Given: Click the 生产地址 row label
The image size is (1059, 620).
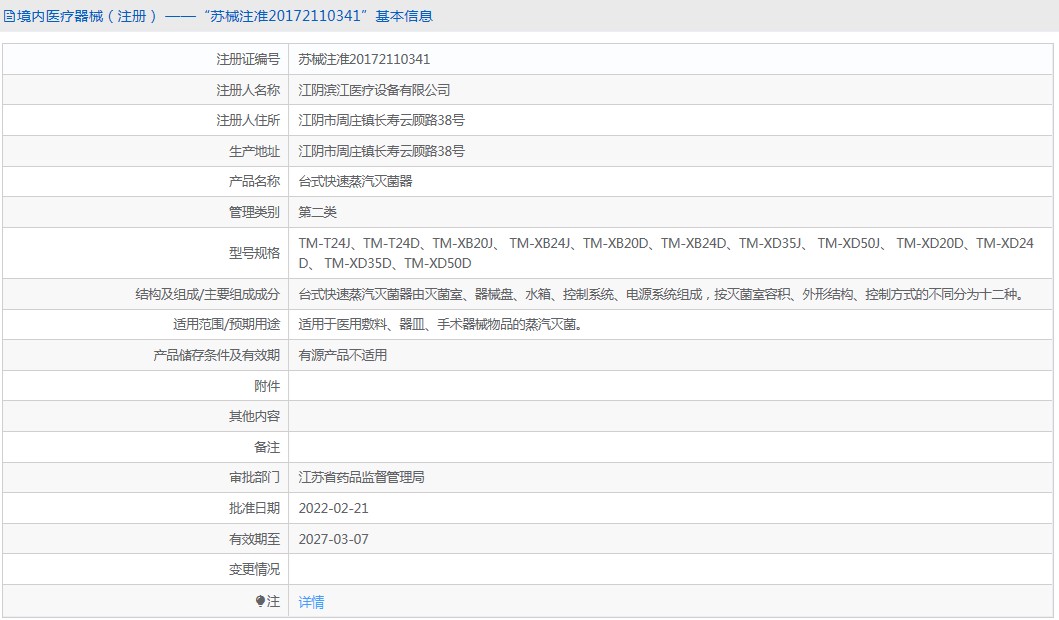Looking at the screenshot, I should [x=254, y=151].
